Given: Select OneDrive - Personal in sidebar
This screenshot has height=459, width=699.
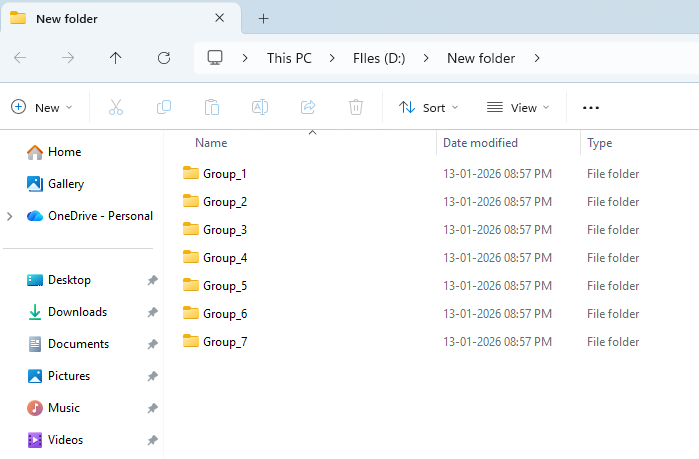Looking at the screenshot, I should tap(100, 216).
